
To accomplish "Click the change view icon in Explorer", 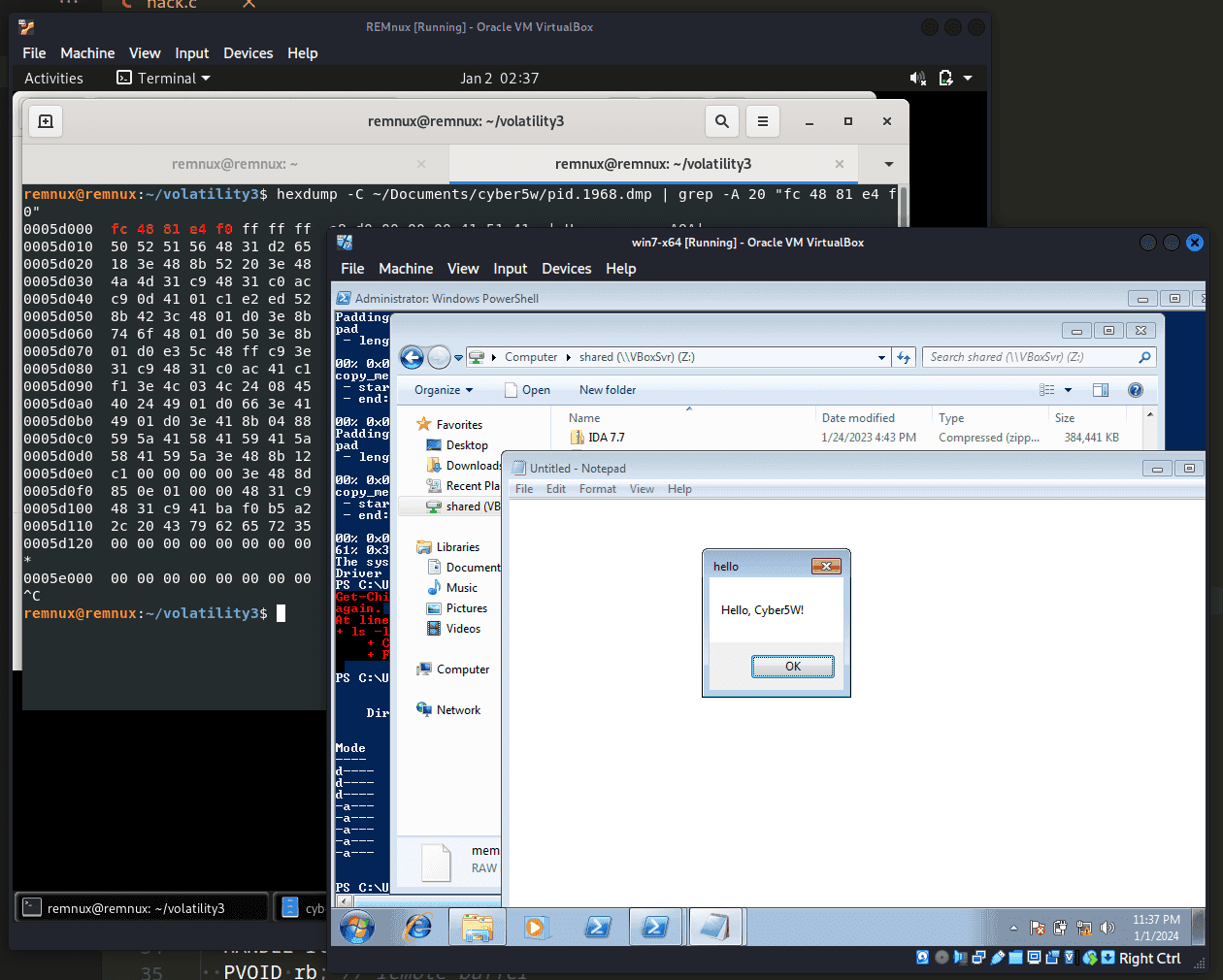I will click(1047, 390).
